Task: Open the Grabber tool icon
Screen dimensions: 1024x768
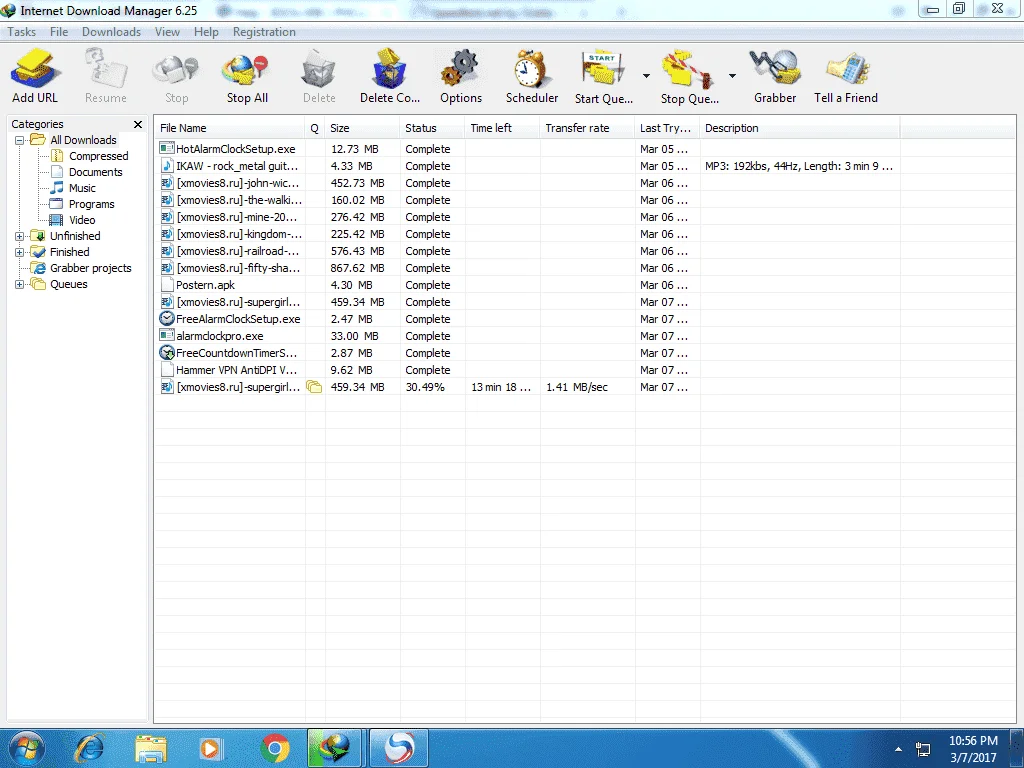Action: click(775, 68)
